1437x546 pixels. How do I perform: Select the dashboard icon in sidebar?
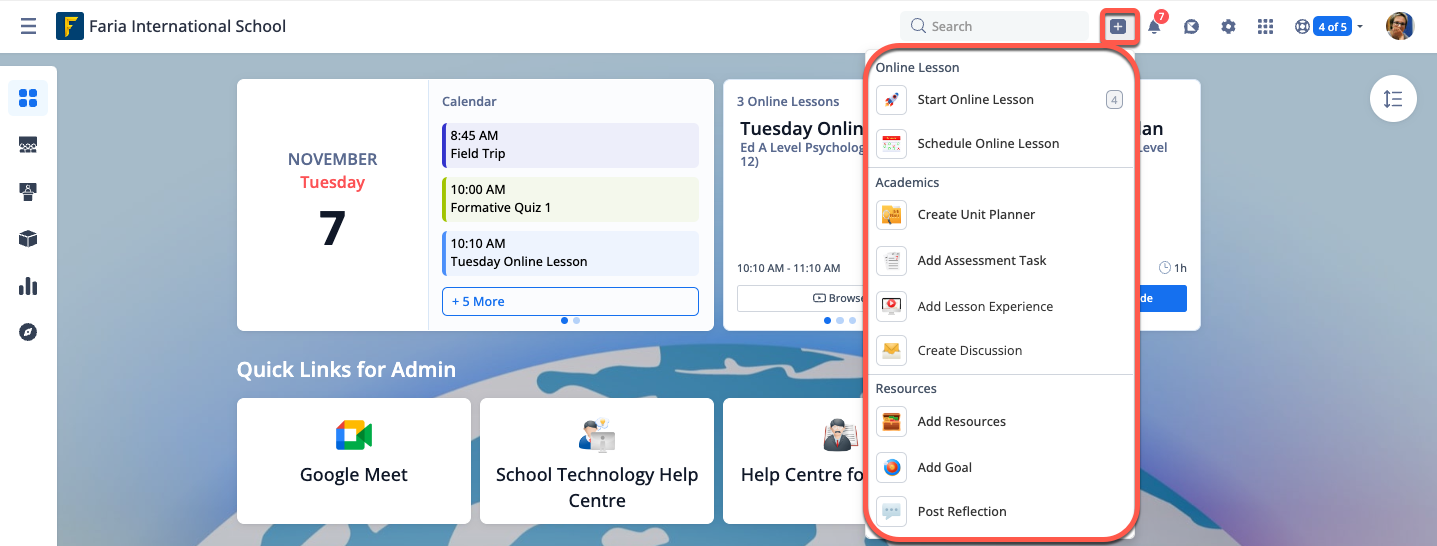[28, 98]
